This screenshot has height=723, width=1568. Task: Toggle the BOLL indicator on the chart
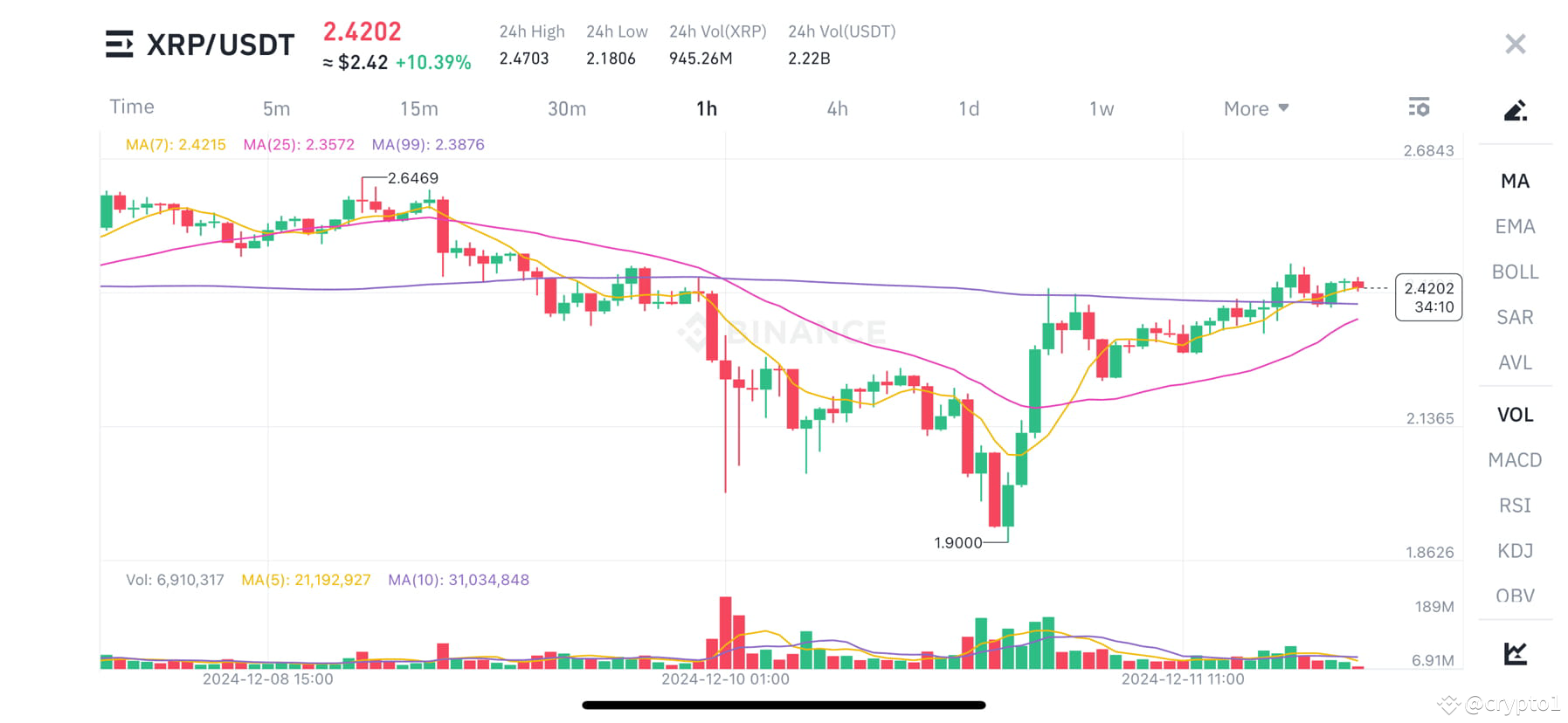pyautogui.click(x=1514, y=272)
